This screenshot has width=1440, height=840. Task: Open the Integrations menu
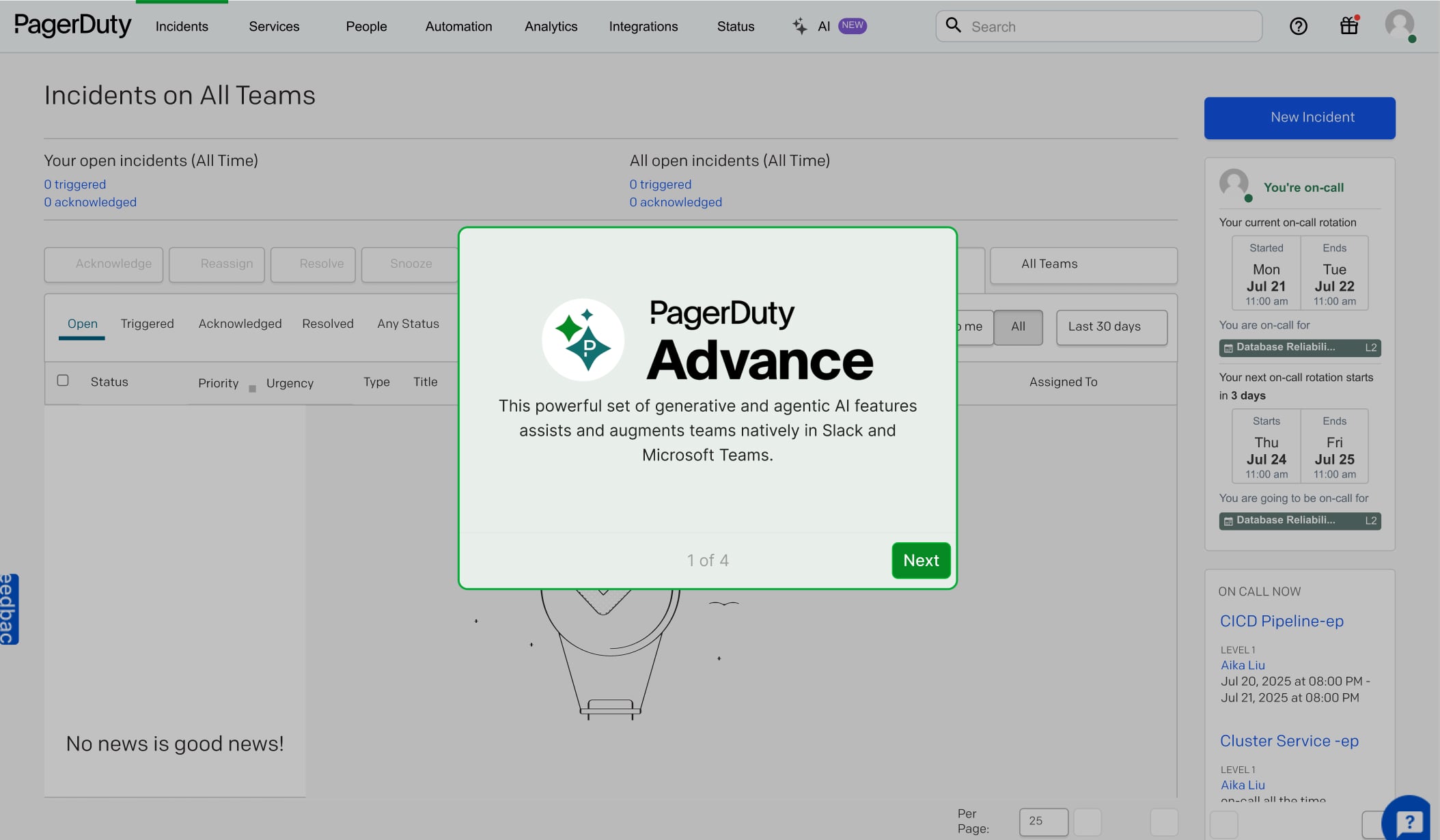(x=643, y=27)
